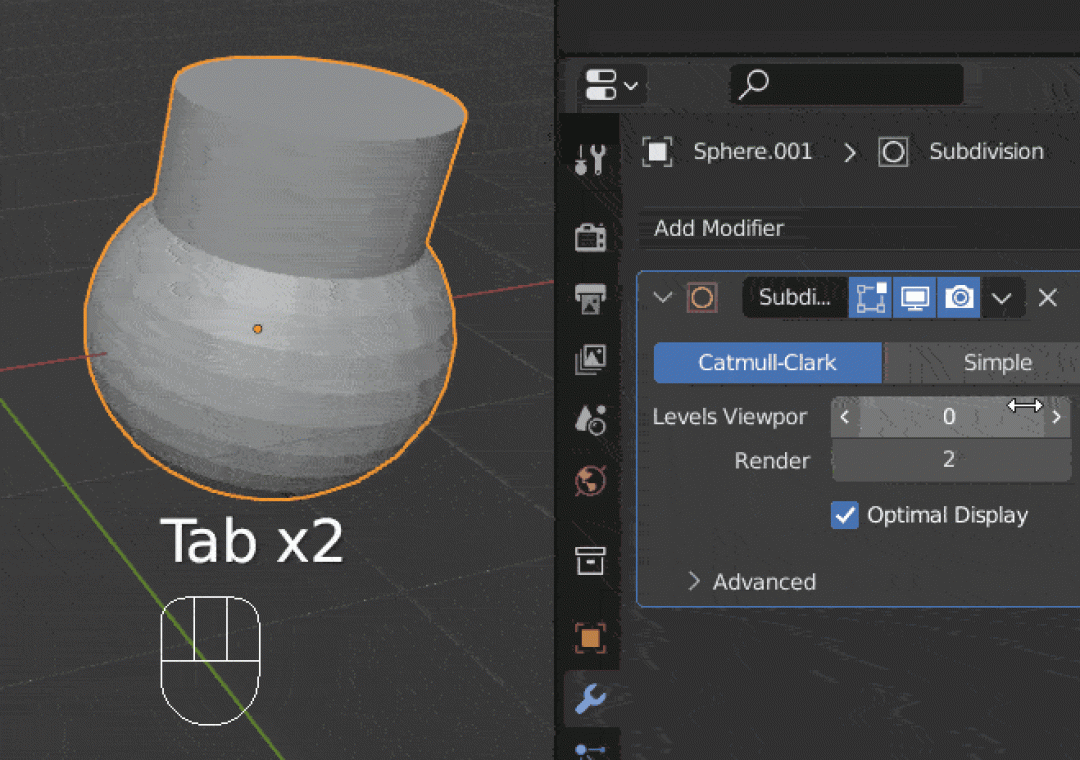Open the Tool properties tab
This screenshot has height=760, width=1080.
click(590, 159)
